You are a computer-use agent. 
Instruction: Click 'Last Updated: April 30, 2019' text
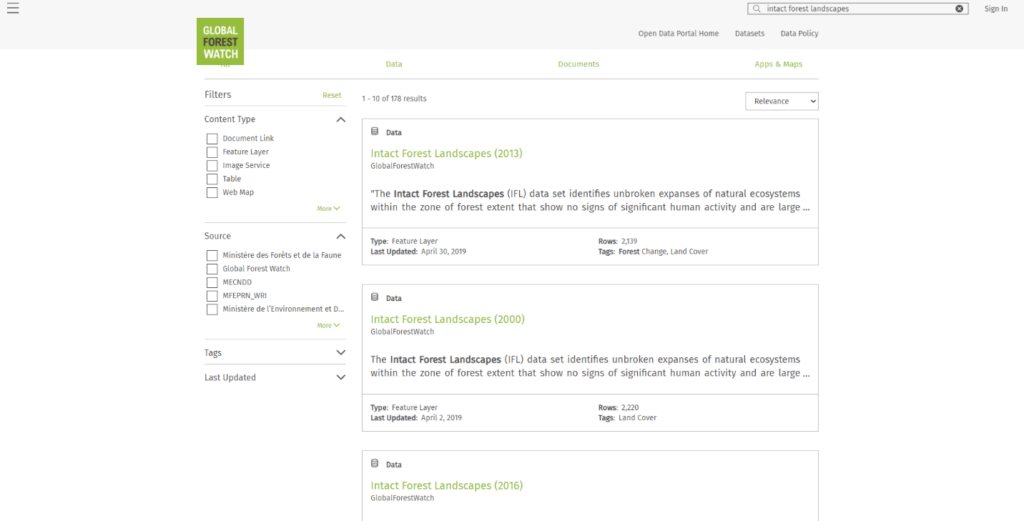tap(418, 251)
